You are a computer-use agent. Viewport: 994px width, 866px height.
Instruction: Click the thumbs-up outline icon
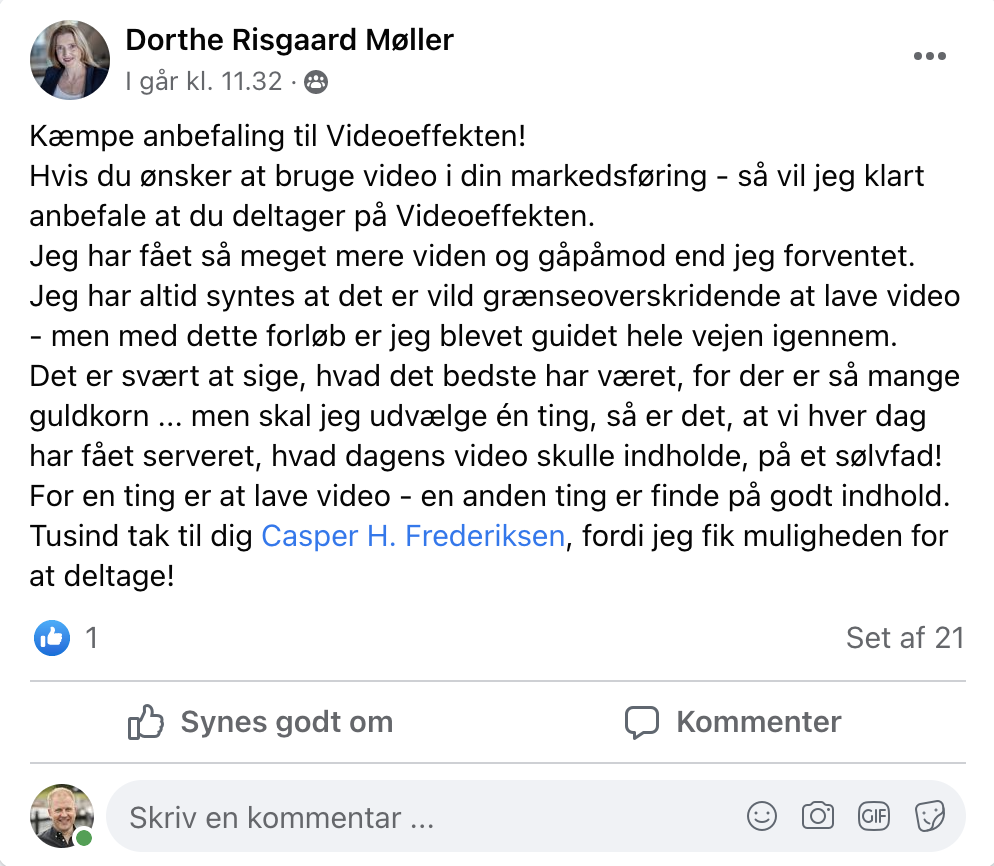pyautogui.click(x=146, y=722)
